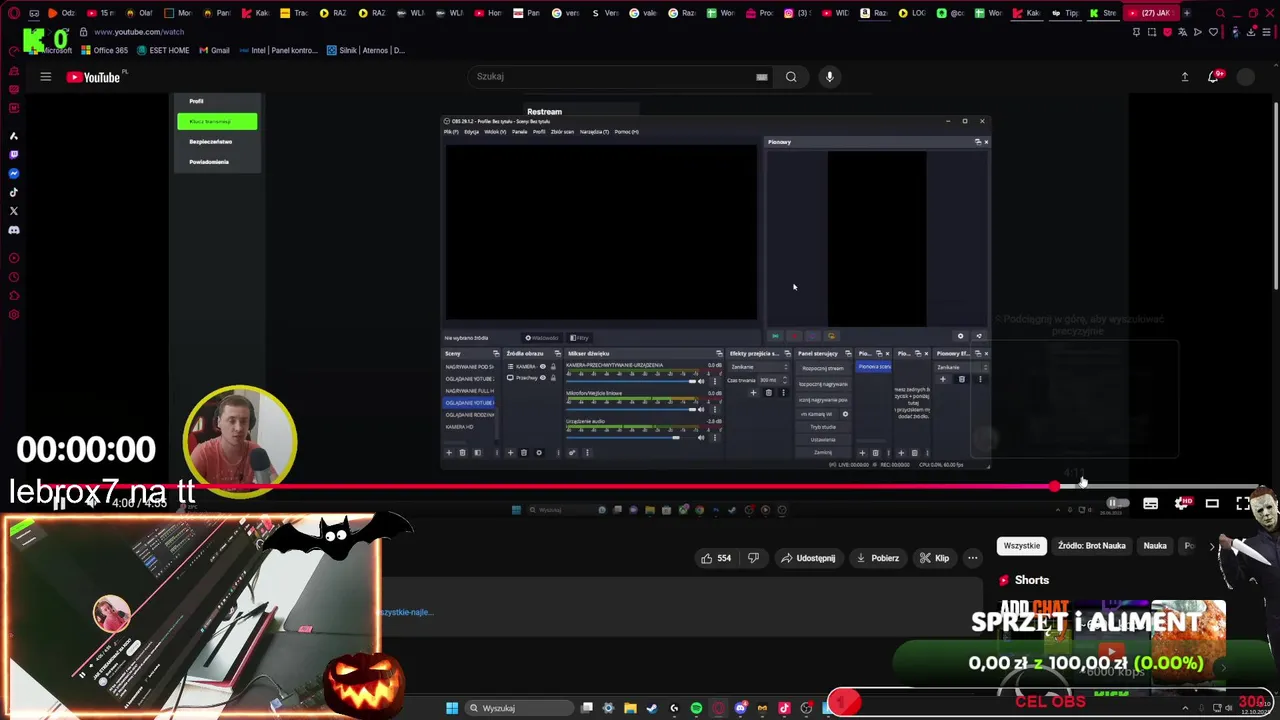
Task: Open more actions ellipsis below the video
Action: 972,558
